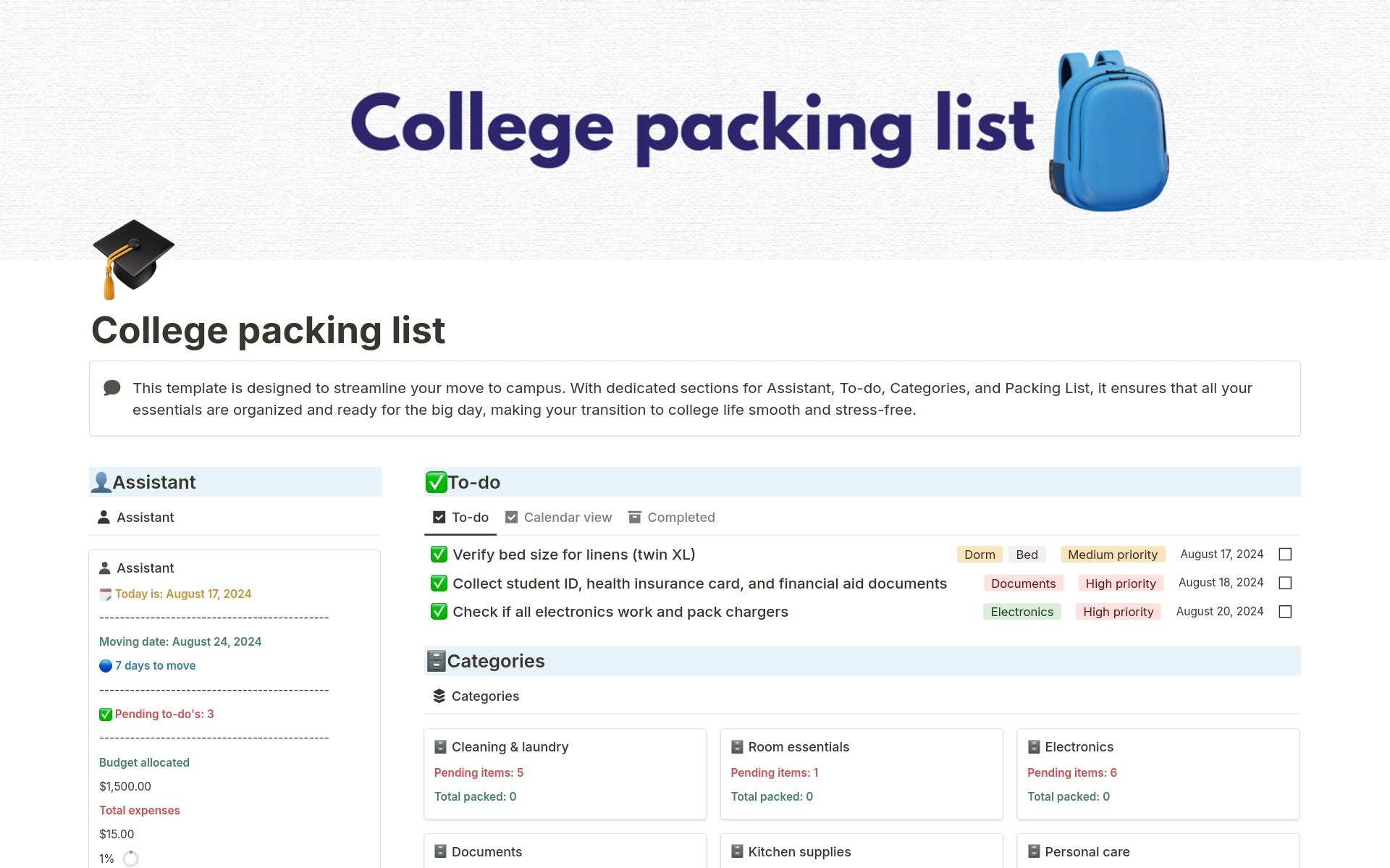Click the graduation cap page icon

point(132,258)
